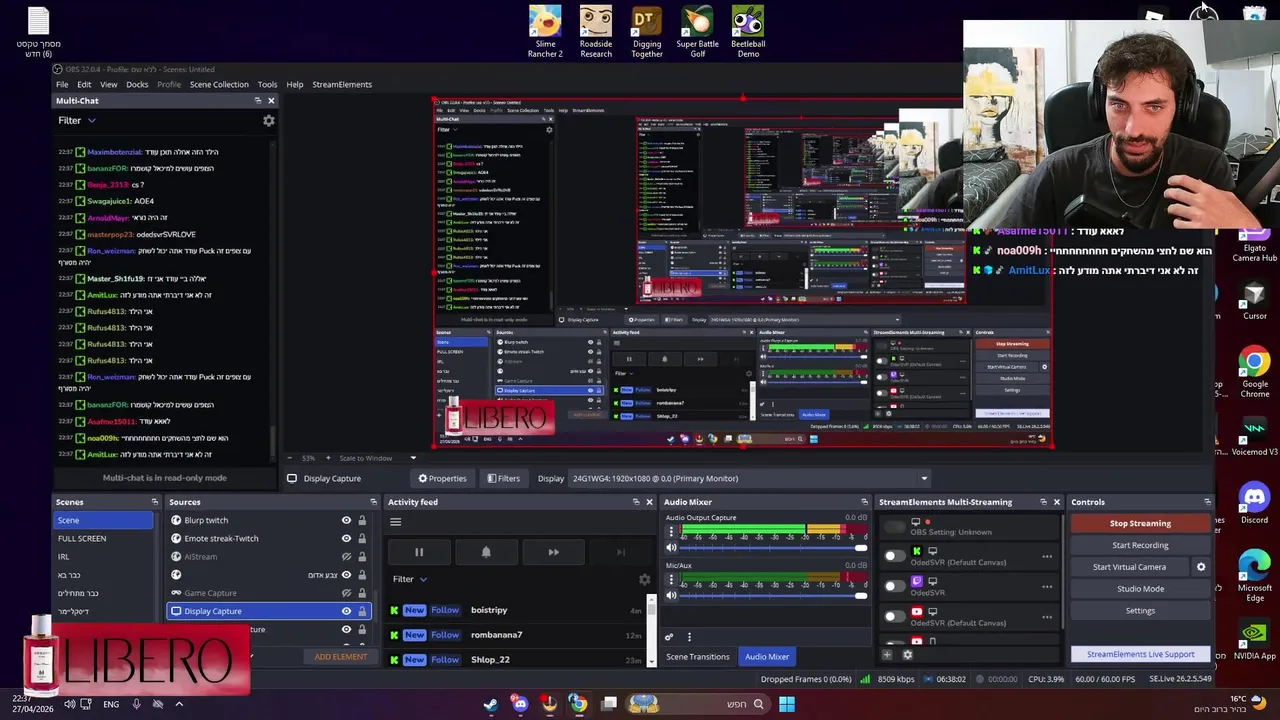Open the Windows Start button

tap(787, 704)
